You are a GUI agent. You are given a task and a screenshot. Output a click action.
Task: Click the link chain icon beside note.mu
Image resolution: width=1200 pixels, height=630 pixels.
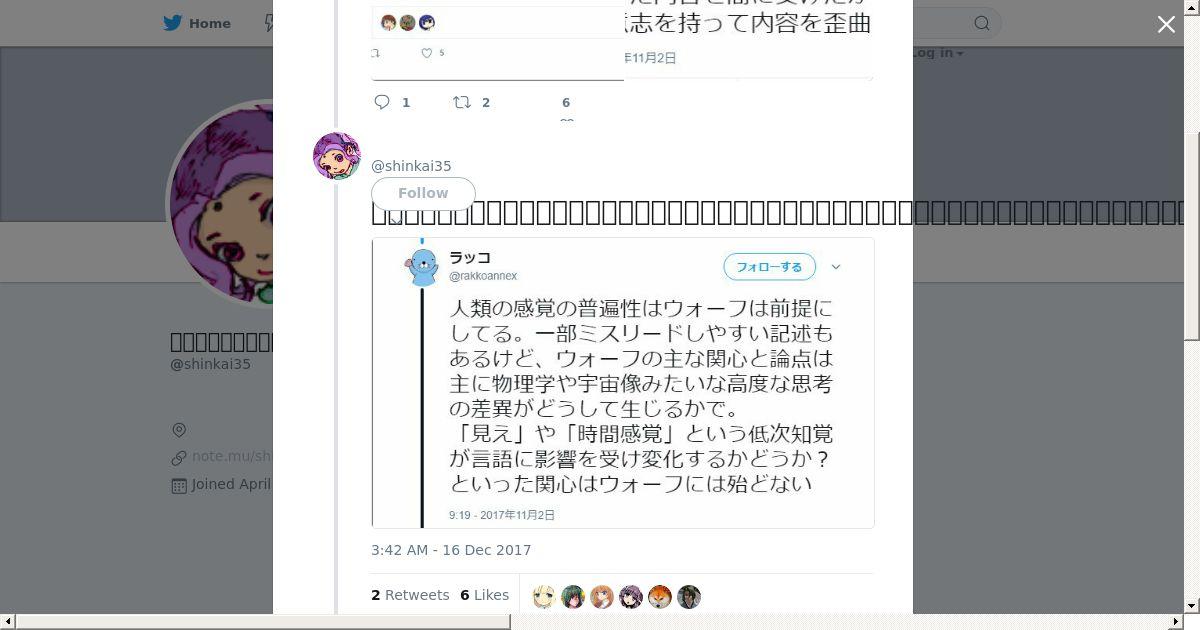[179, 457]
